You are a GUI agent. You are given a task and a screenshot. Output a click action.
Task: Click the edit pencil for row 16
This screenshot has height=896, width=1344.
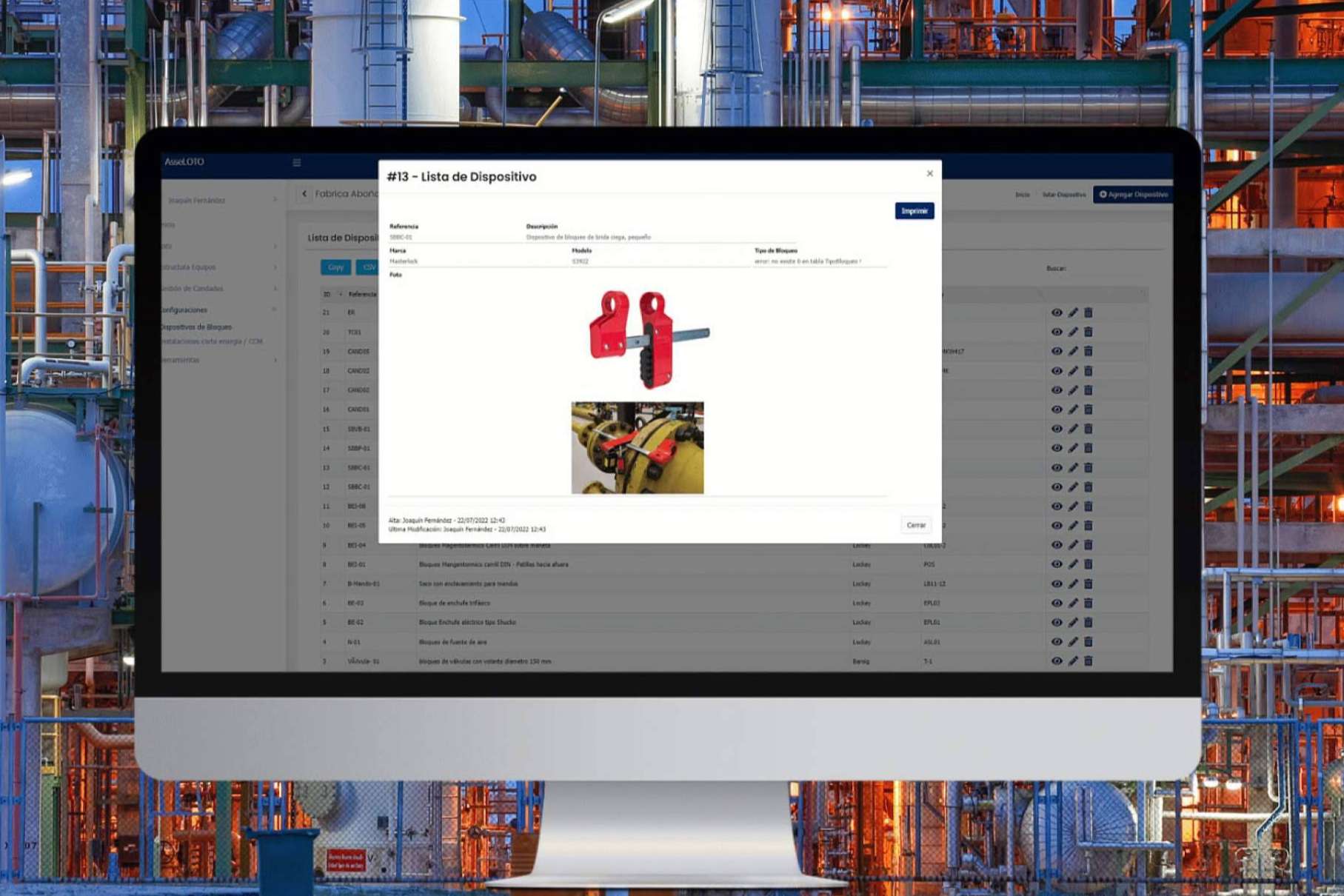click(x=1072, y=409)
